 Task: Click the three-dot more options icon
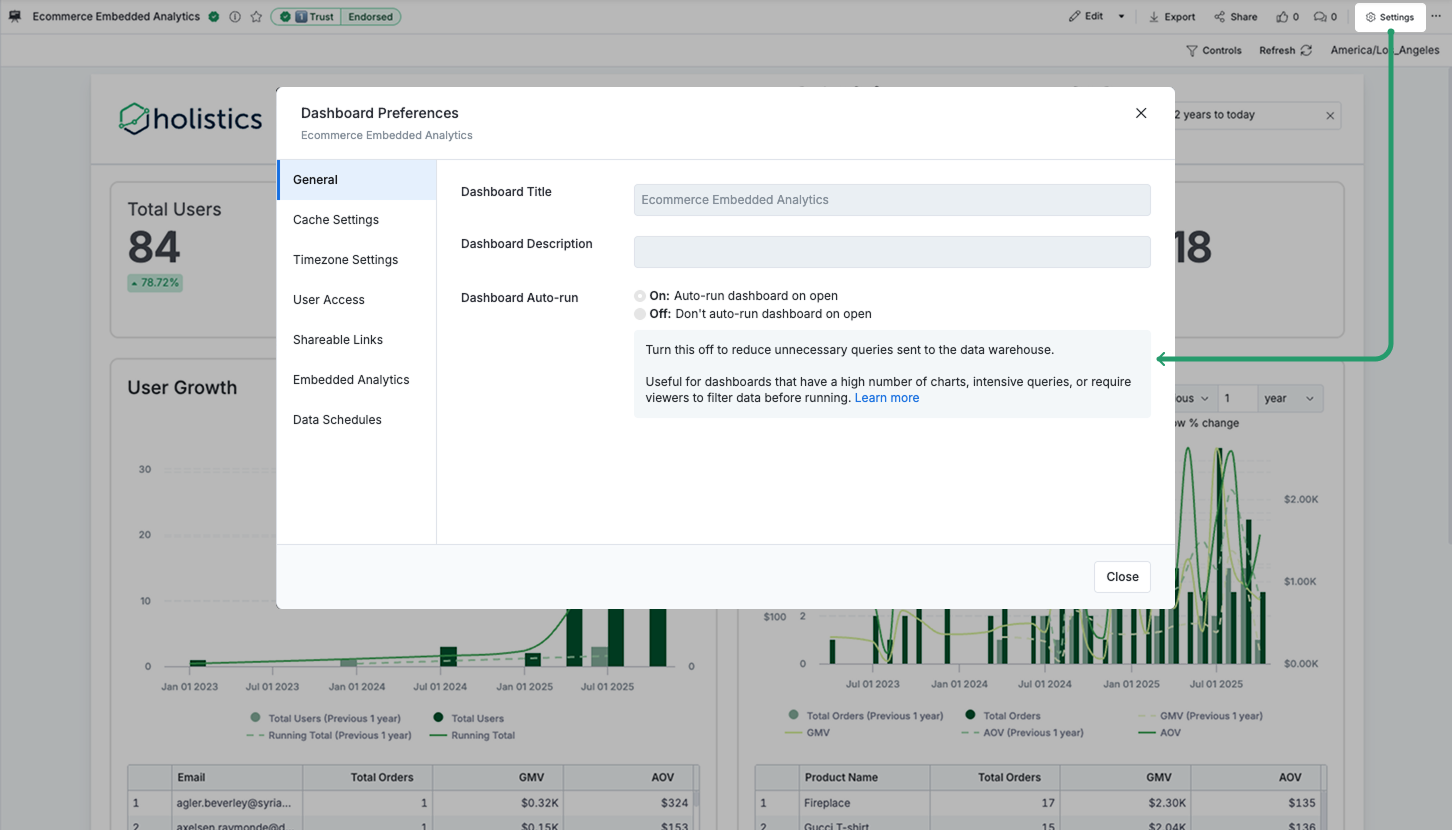coord(1437,17)
